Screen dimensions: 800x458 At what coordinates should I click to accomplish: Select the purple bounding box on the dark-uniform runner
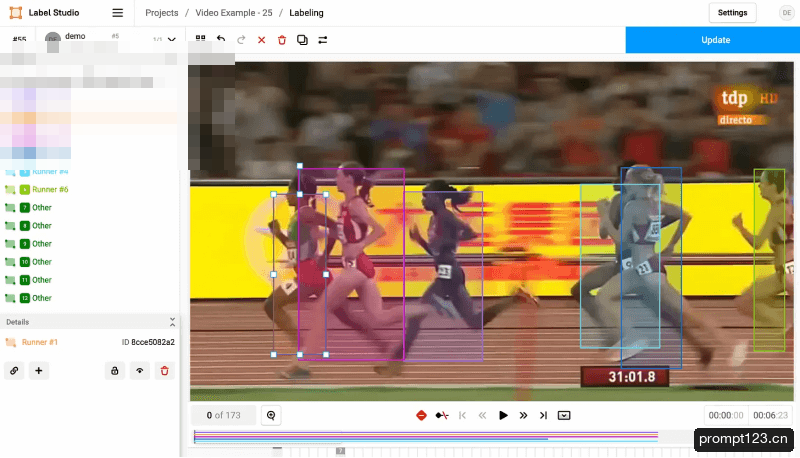[x=443, y=275]
